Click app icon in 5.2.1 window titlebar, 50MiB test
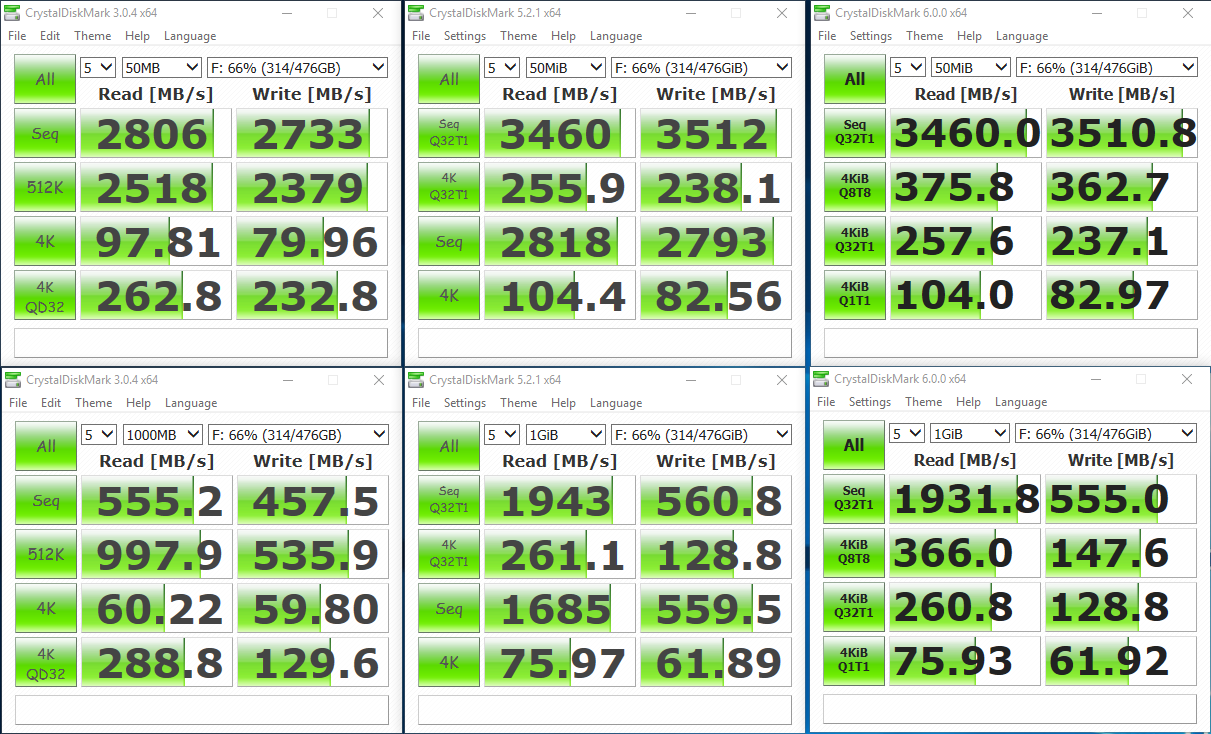The image size is (1211, 734). click(x=416, y=13)
